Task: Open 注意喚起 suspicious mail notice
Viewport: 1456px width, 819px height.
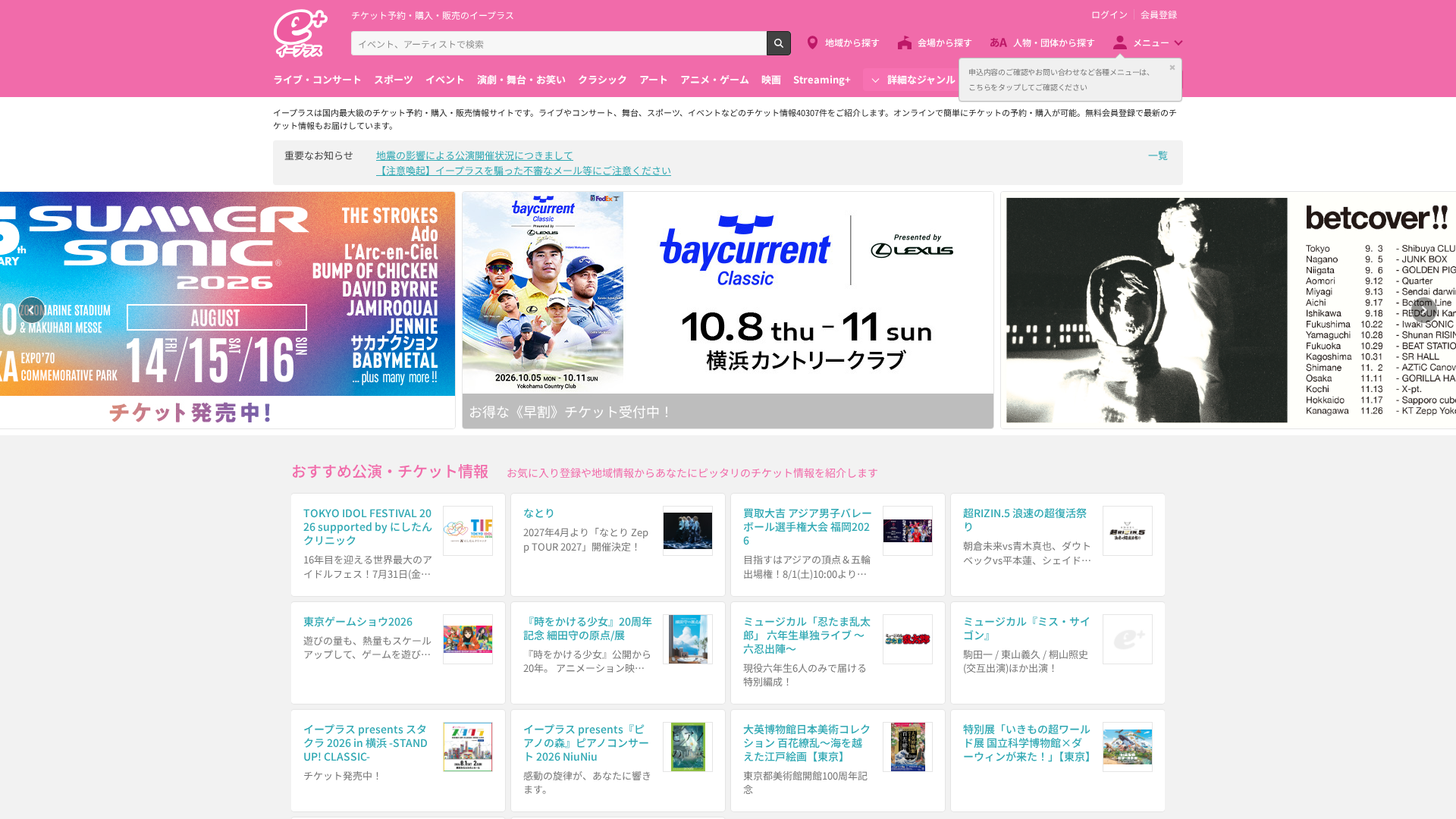Action: click(x=523, y=171)
